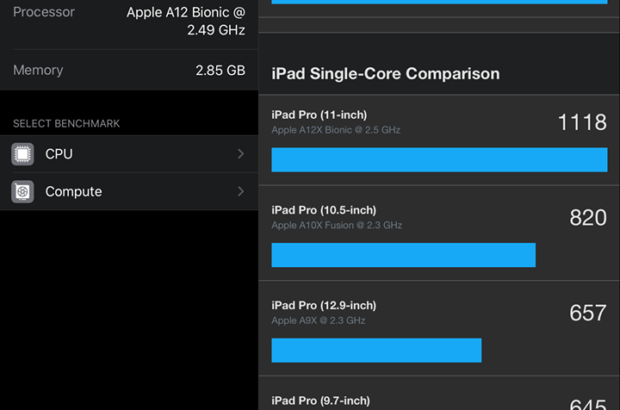The height and width of the screenshot is (410, 620).
Task: Click the Apple A10X Fusion subtitle
Action: tap(337, 226)
